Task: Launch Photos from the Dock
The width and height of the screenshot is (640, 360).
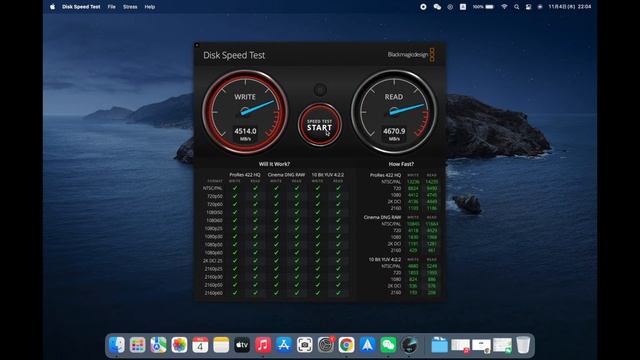Action: pos(179,345)
